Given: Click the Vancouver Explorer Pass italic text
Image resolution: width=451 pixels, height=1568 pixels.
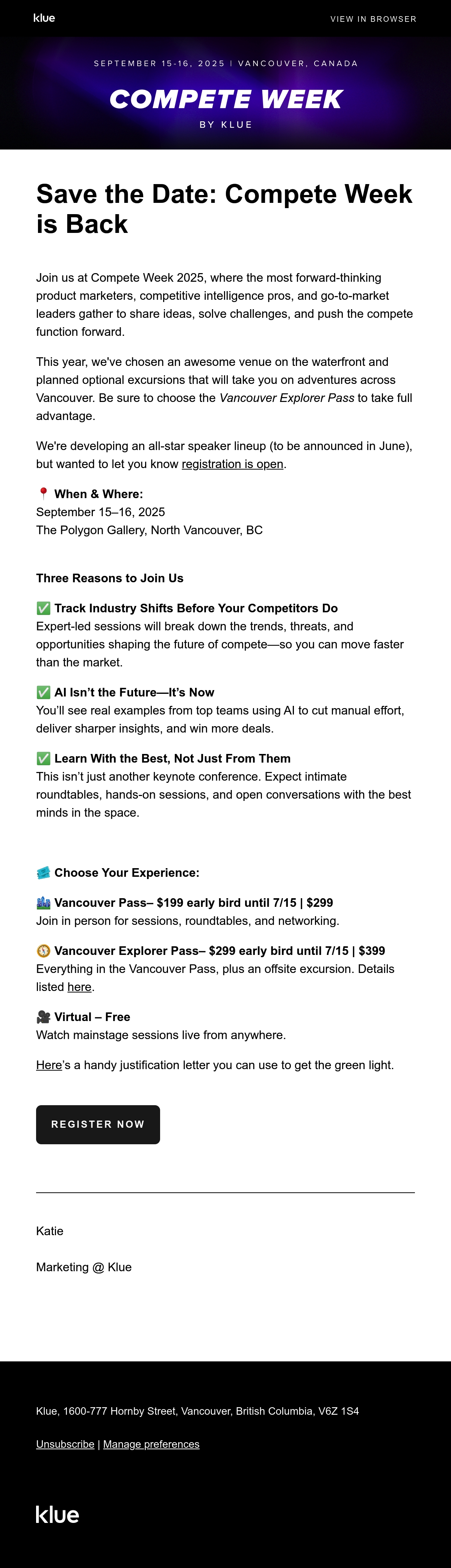Looking at the screenshot, I should pyautogui.click(x=287, y=398).
